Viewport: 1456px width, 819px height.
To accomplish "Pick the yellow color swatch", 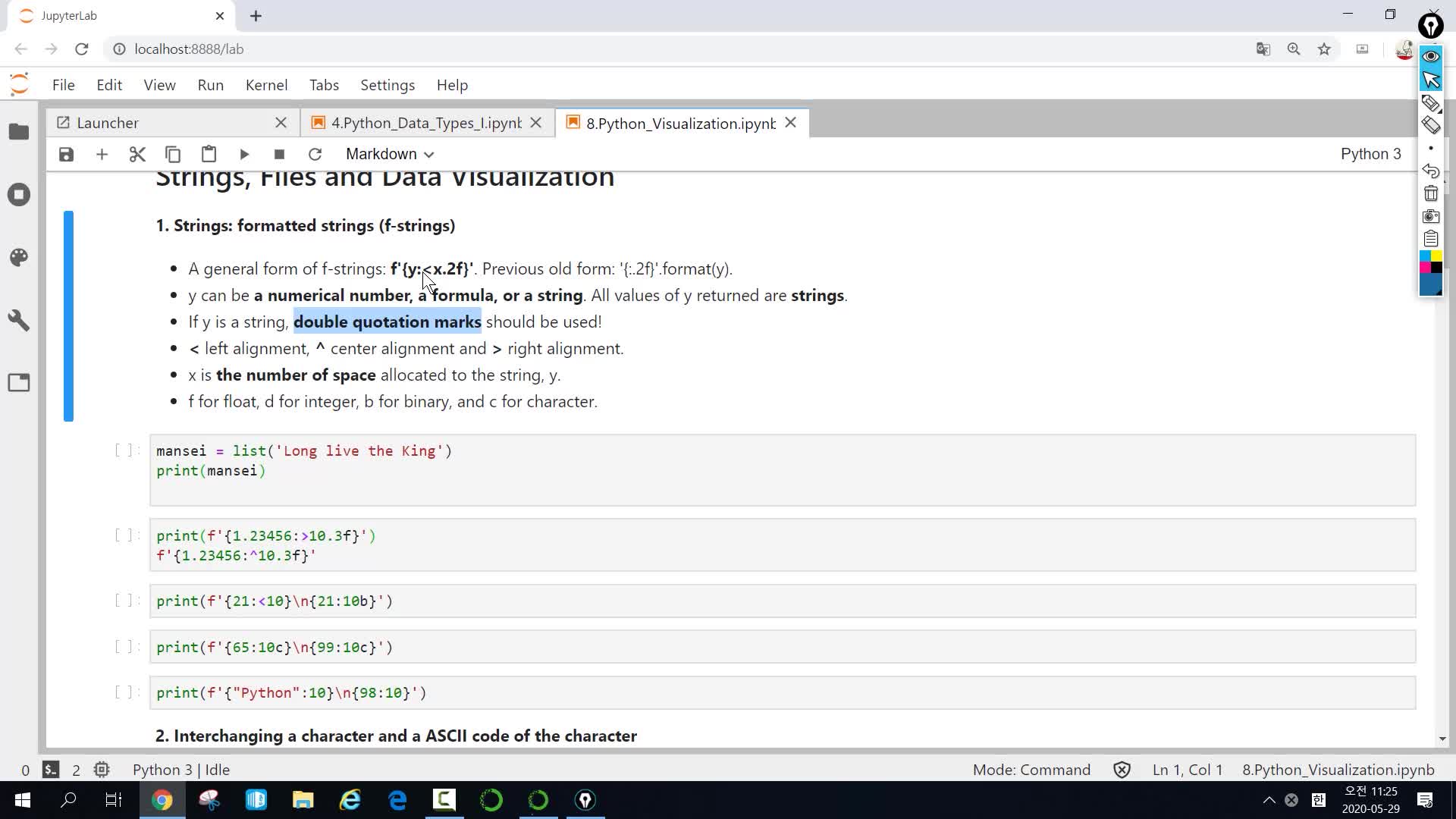I will pos(1436,256).
